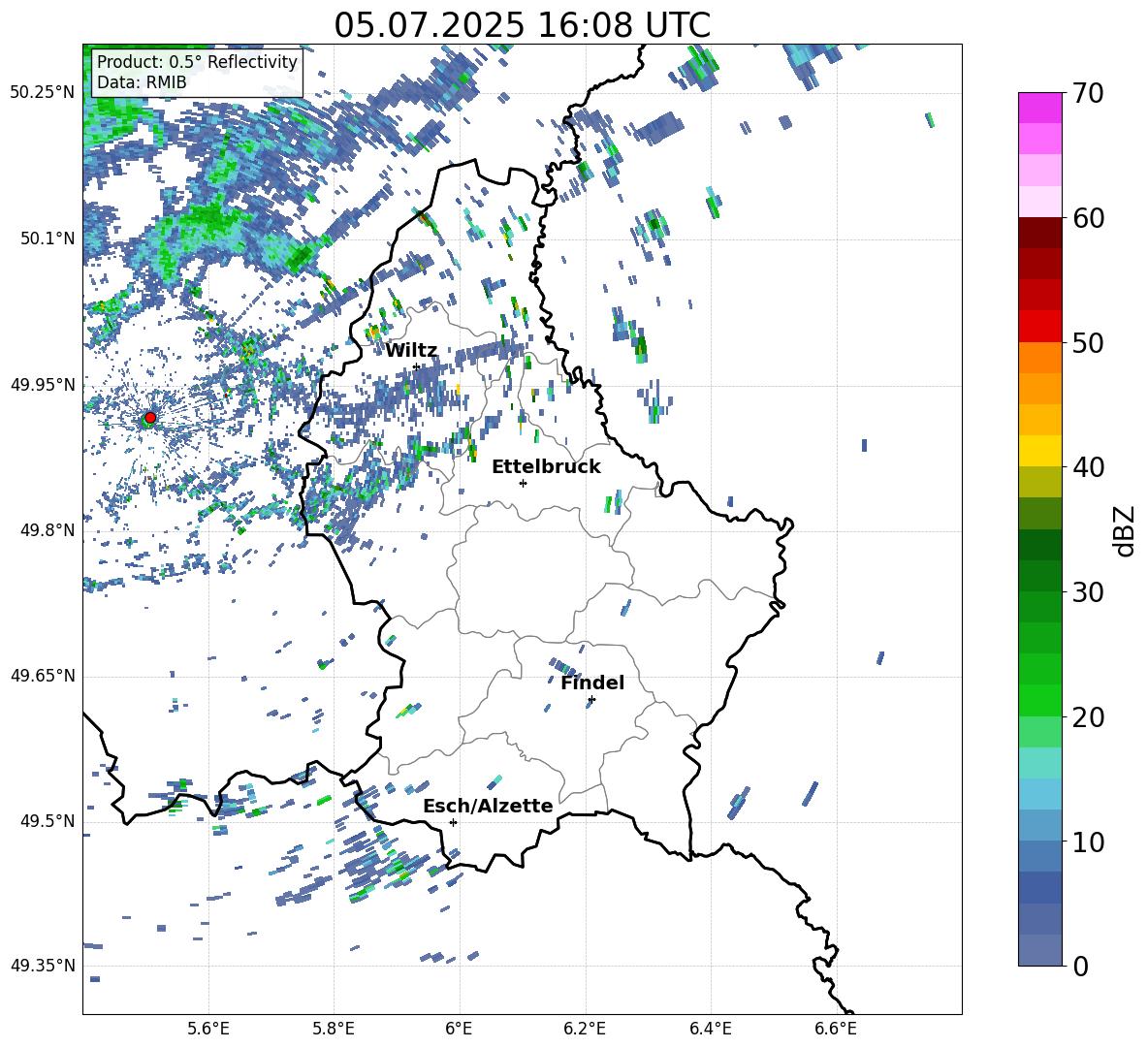Click the 'Data: RMIB' legend text

[142, 82]
